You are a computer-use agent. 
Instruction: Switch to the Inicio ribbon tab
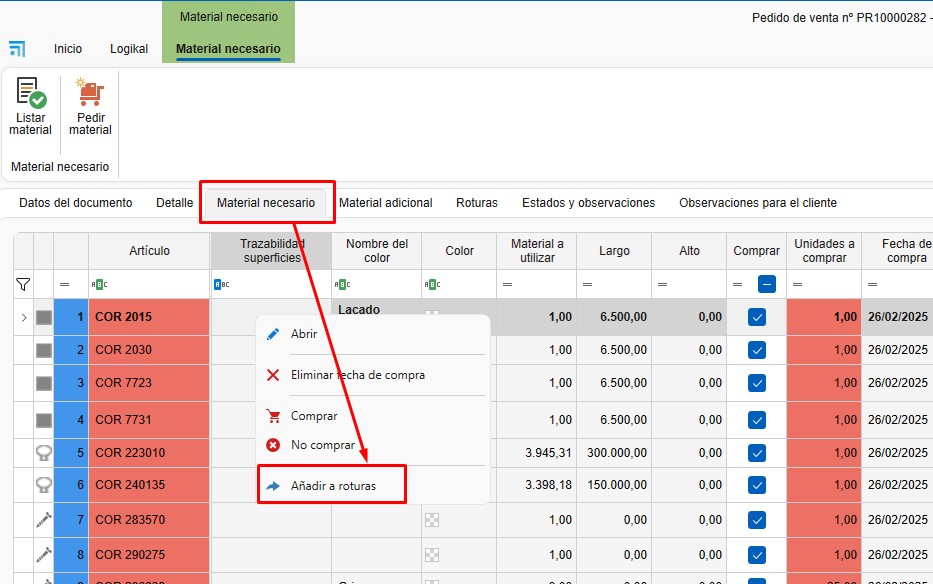(68, 49)
